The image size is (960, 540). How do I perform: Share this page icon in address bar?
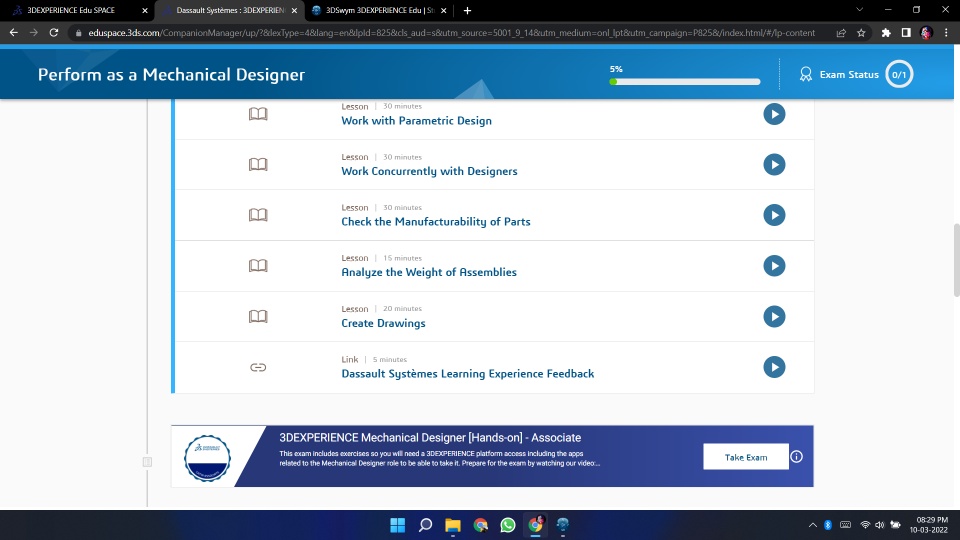click(841, 33)
